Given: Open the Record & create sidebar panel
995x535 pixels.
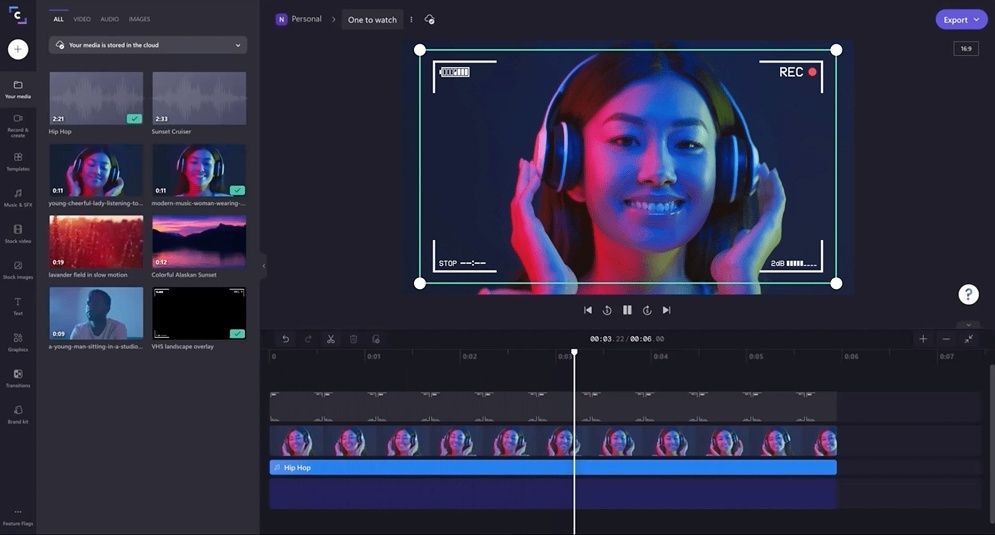Looking at the screenshot, I should point(18,125).
